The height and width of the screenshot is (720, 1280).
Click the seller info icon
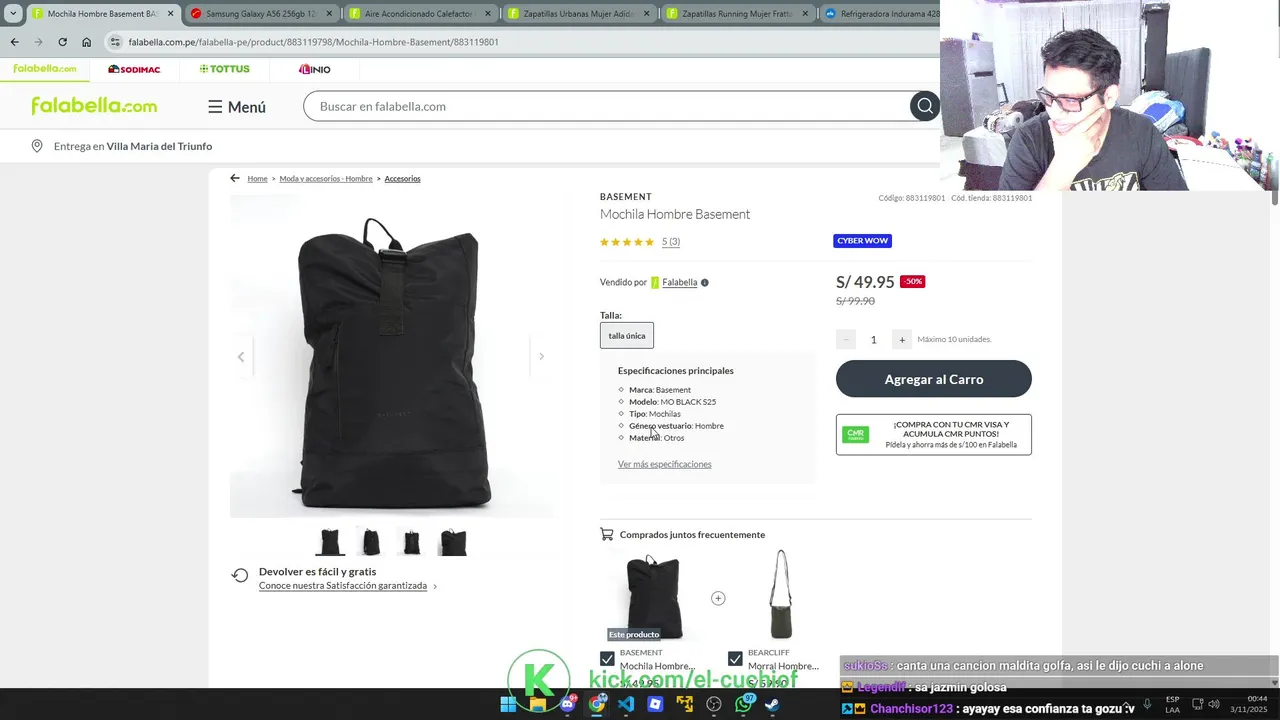tap(705, 282)
